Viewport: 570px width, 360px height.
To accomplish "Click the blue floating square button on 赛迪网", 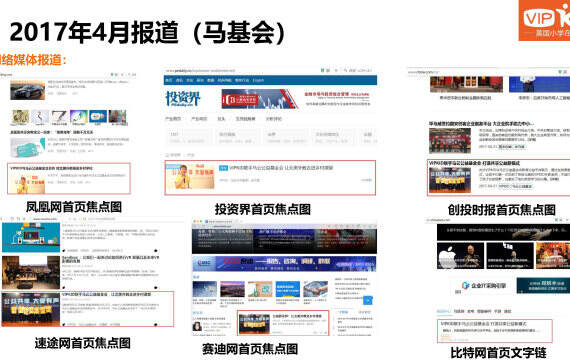I will pos(368,300).
